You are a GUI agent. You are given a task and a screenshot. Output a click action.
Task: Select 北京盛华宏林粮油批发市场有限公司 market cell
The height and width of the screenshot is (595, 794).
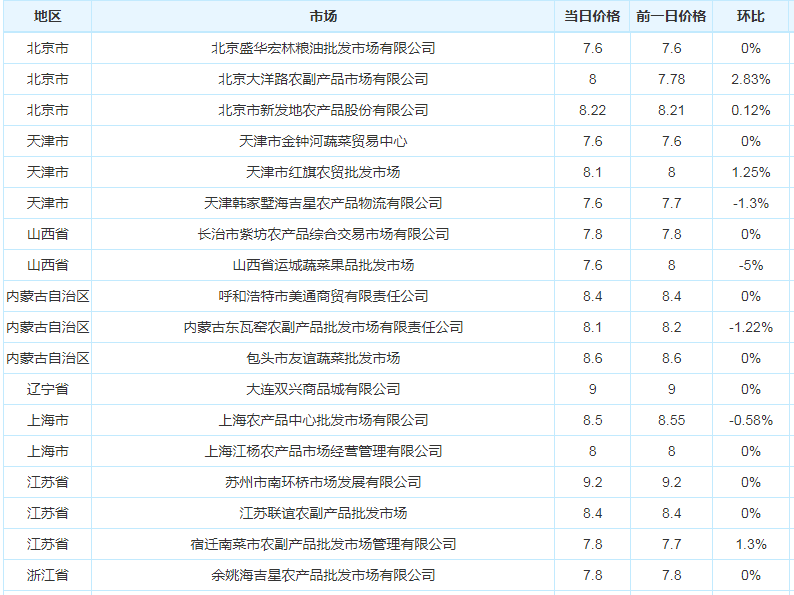pos(323,48)
